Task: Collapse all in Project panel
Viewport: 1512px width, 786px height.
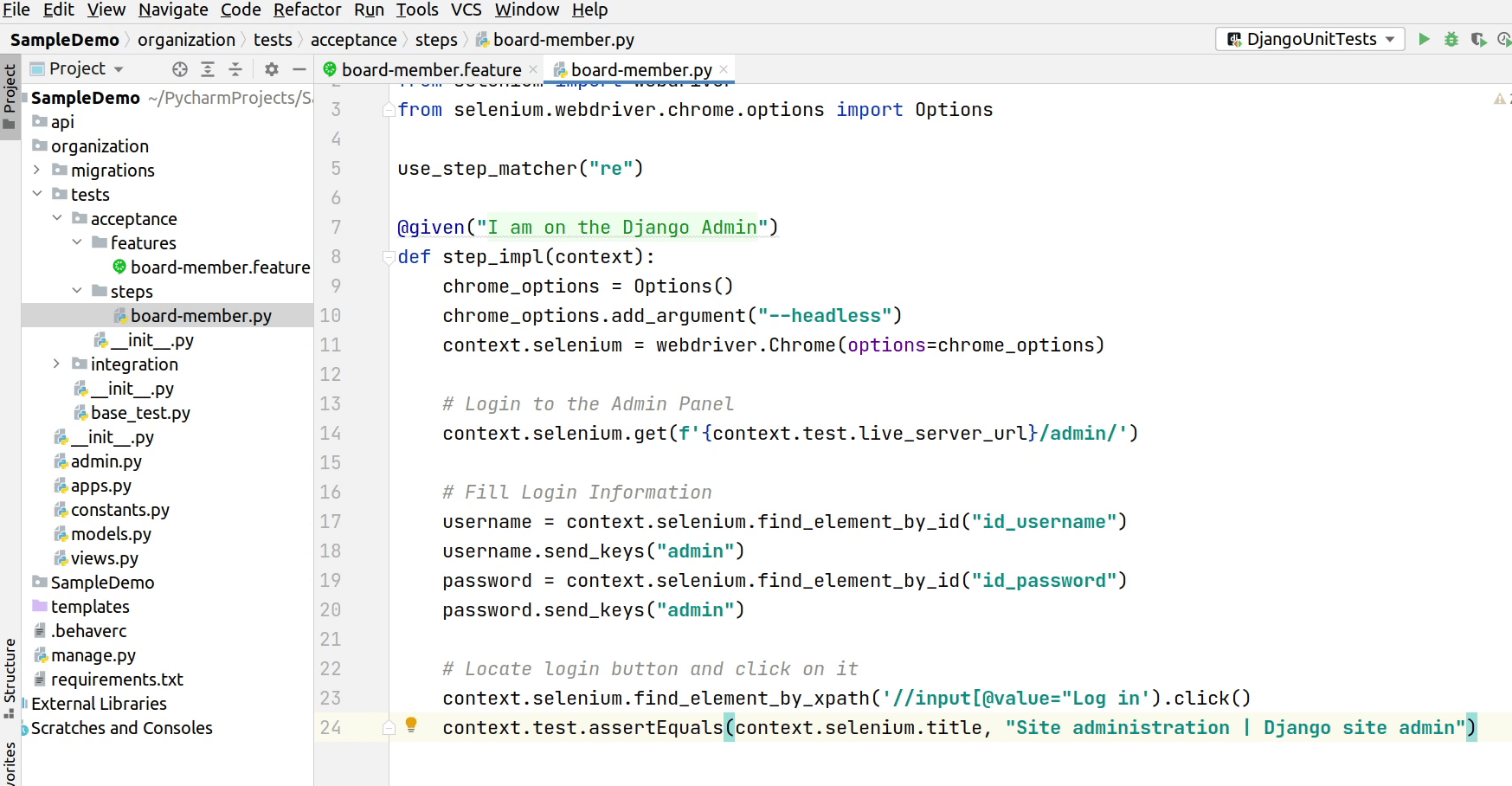Action: tap(235, 69)
